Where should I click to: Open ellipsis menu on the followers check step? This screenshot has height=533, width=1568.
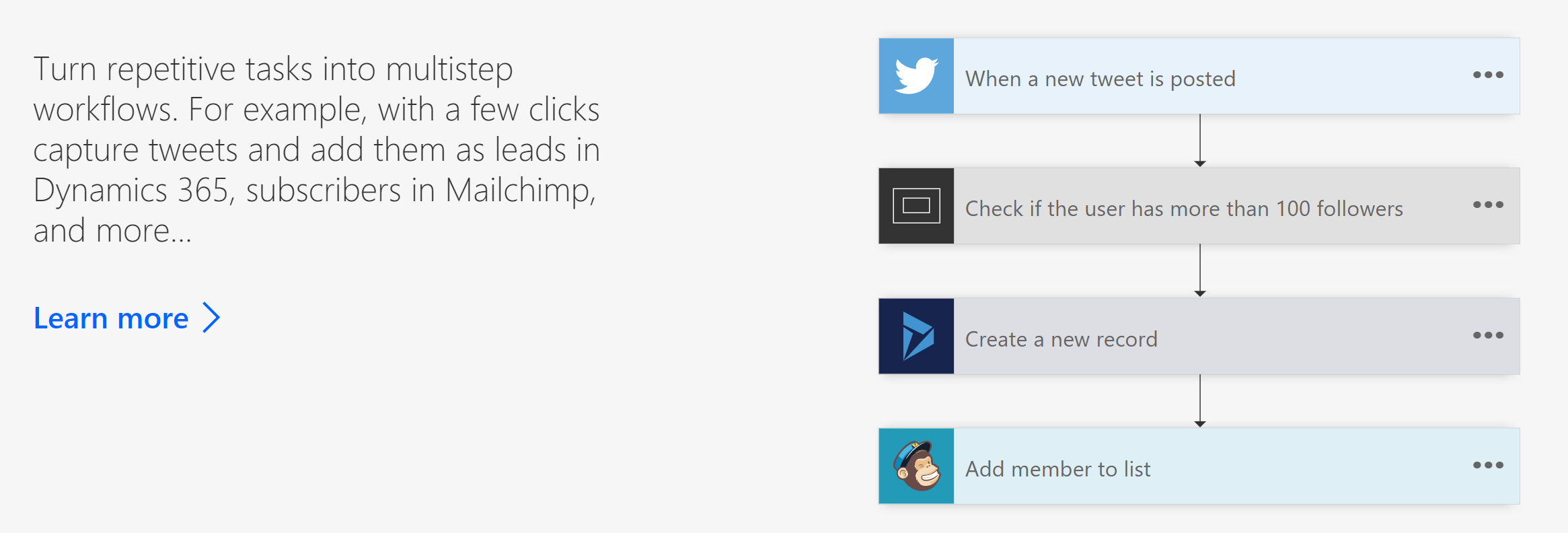[1487, 205]
